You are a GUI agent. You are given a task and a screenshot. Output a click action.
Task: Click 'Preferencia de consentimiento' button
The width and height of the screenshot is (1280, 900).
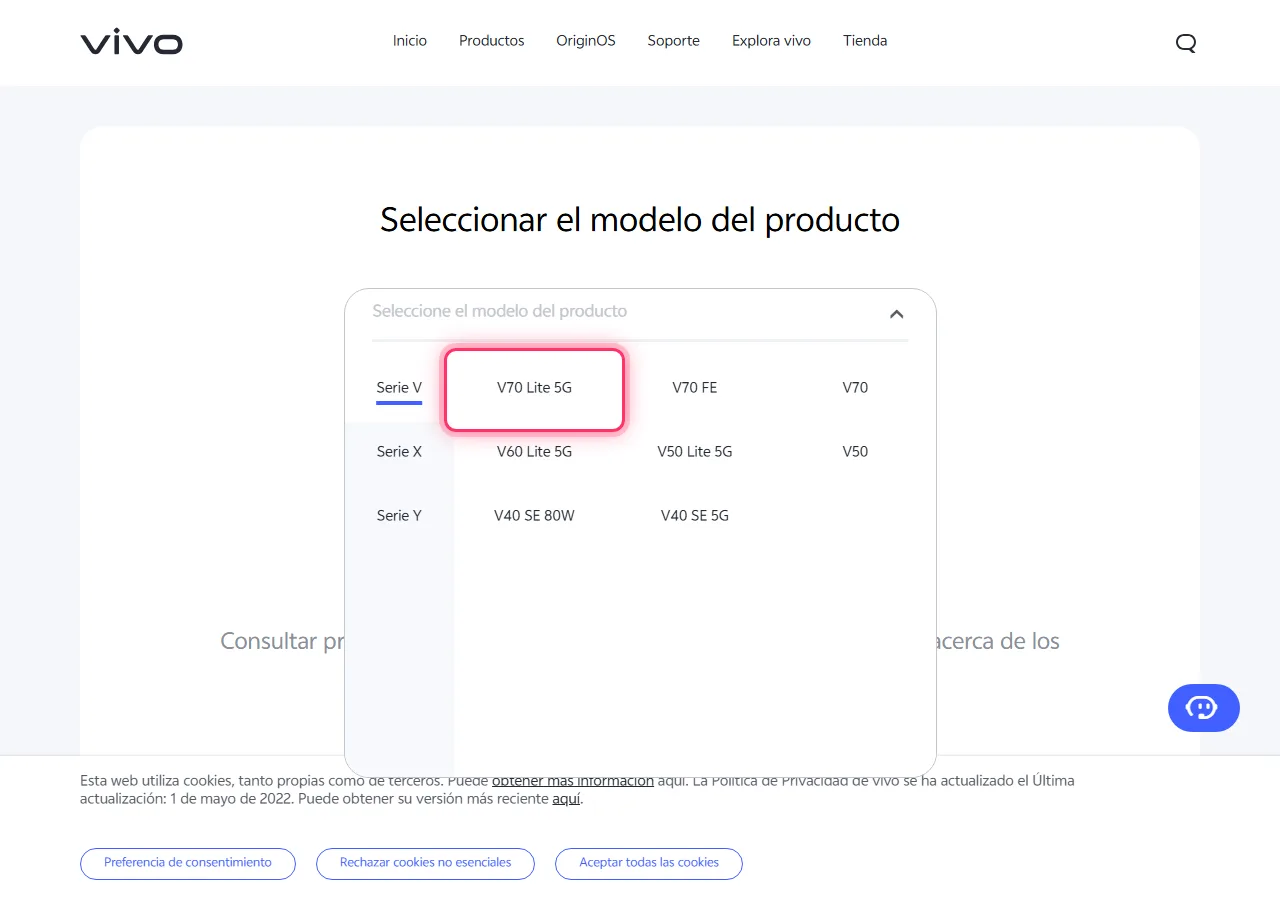pos(188,863)
